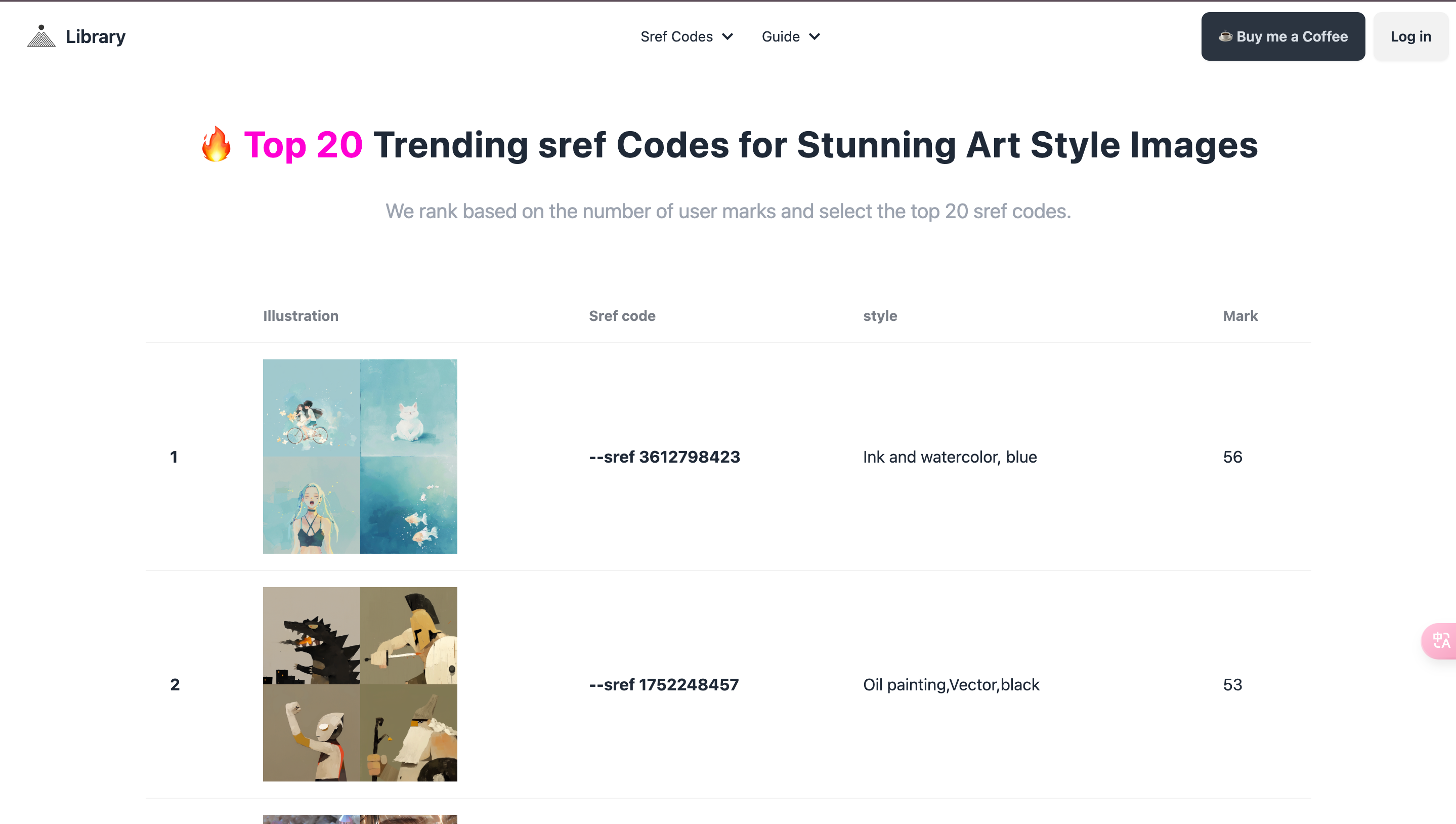Open the thumbnail grid for --sref 1752248457
The height and width of the screenshot is (824, 1456).
coord(360,684)
